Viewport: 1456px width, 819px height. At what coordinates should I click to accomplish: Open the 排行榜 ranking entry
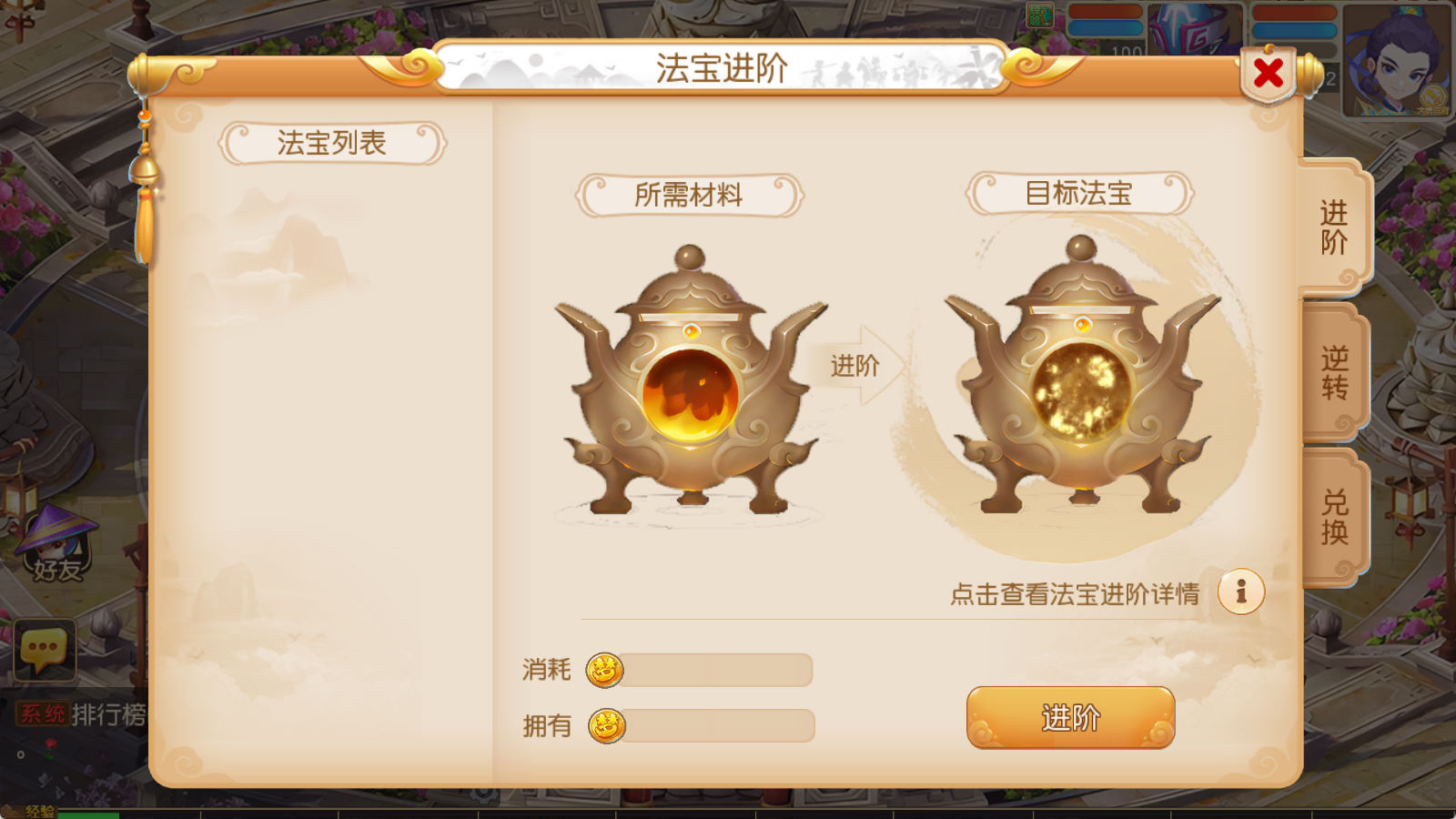tap(108, 714)
